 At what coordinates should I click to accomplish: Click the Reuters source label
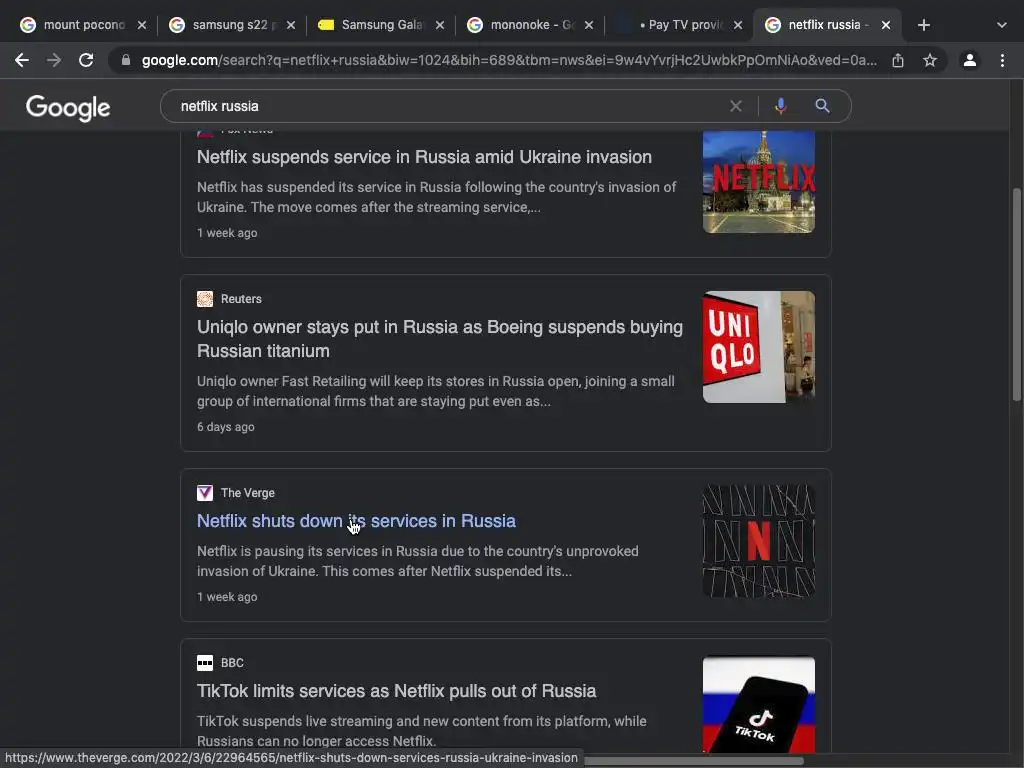[x=241, y=298]
